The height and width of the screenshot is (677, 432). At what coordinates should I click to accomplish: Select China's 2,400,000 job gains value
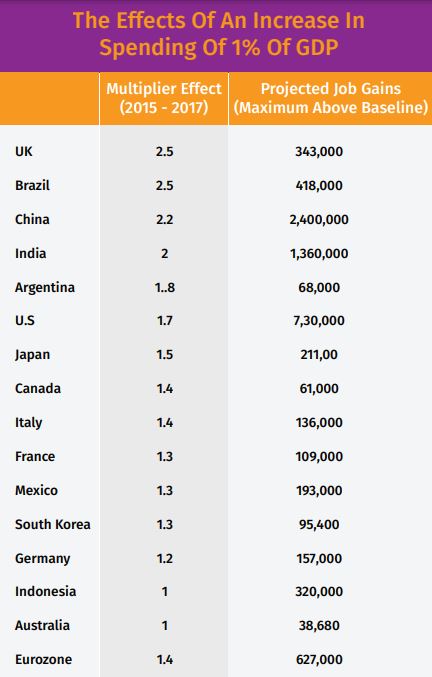pos(319,220)
